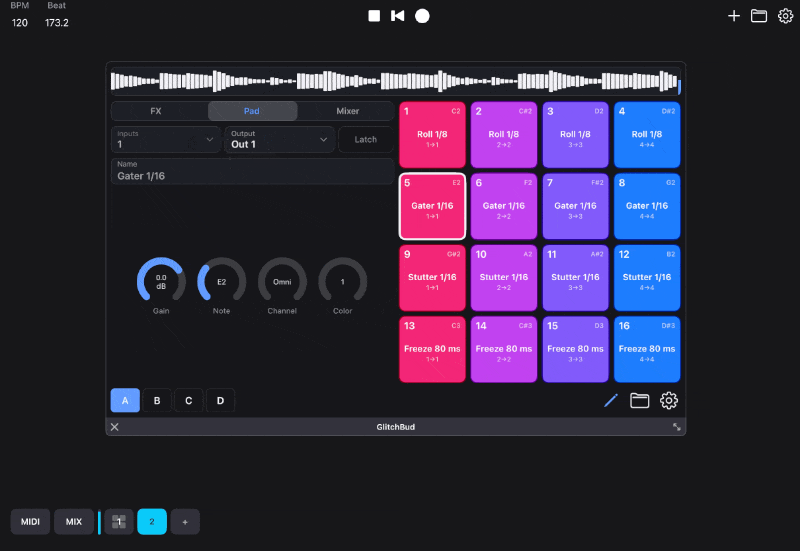This screenshot has width=800, height=551.
Task: Expand GlitchBud window with resize arrows icon
Action: pos(677,427)
